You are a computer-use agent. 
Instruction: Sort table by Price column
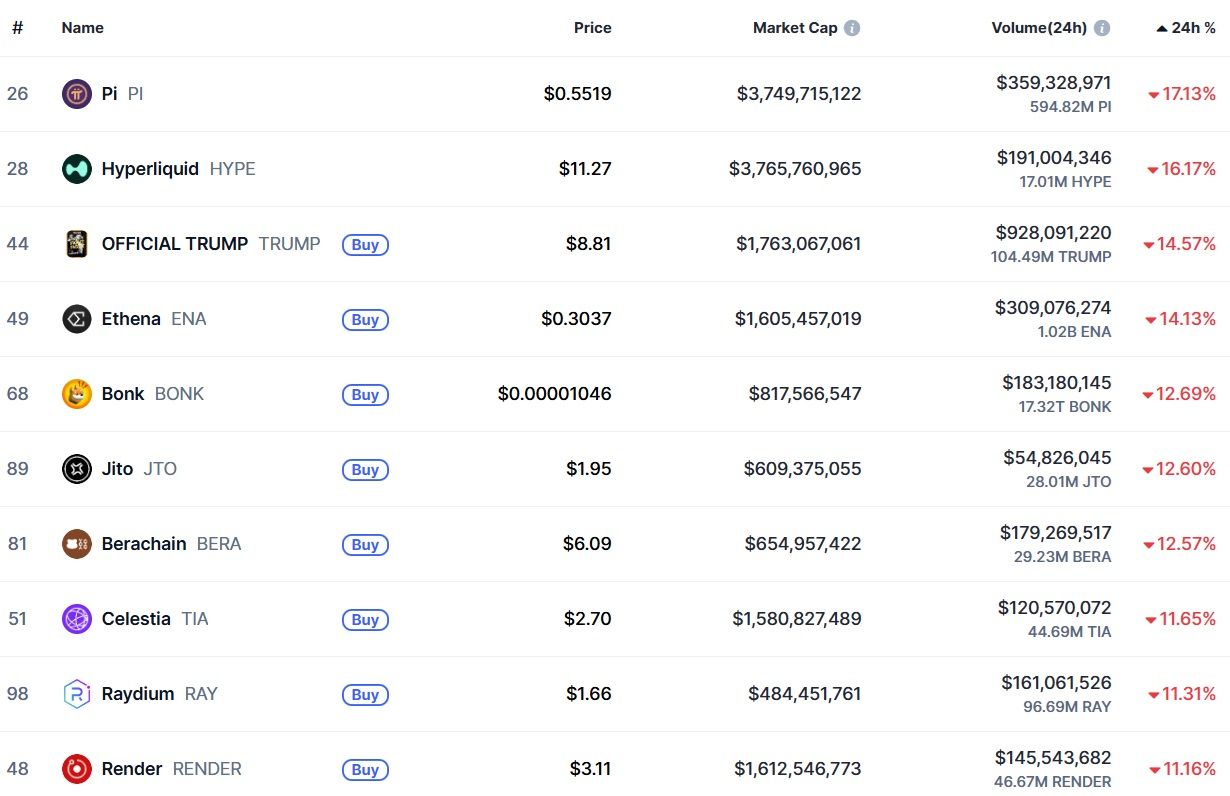(592, 28)
